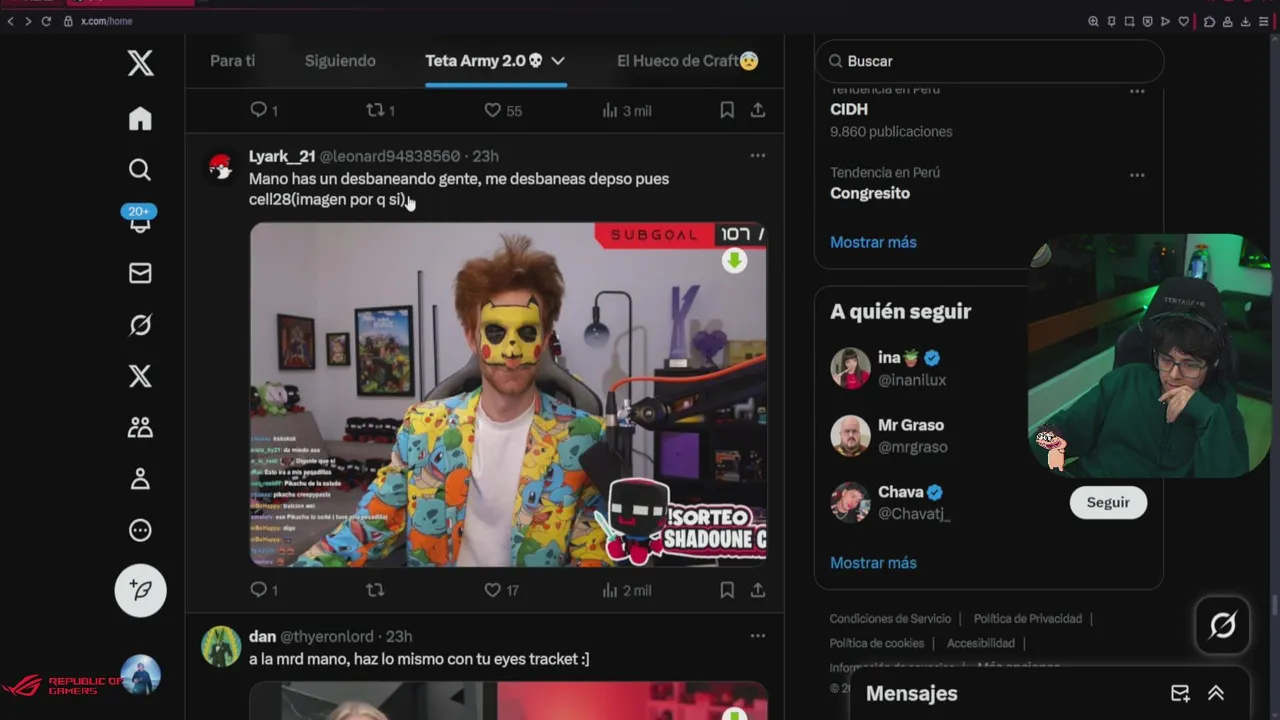Viewport: 1280px width, 720px height.
Task: Bookmark the page using the browser heart icon
Action: [x=1184, y=21]
